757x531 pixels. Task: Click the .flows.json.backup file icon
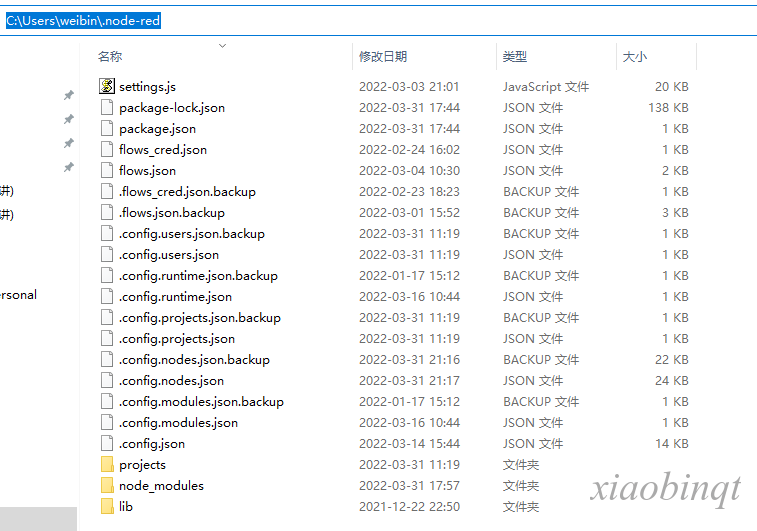pyautogui.click(x=107, y=212)
